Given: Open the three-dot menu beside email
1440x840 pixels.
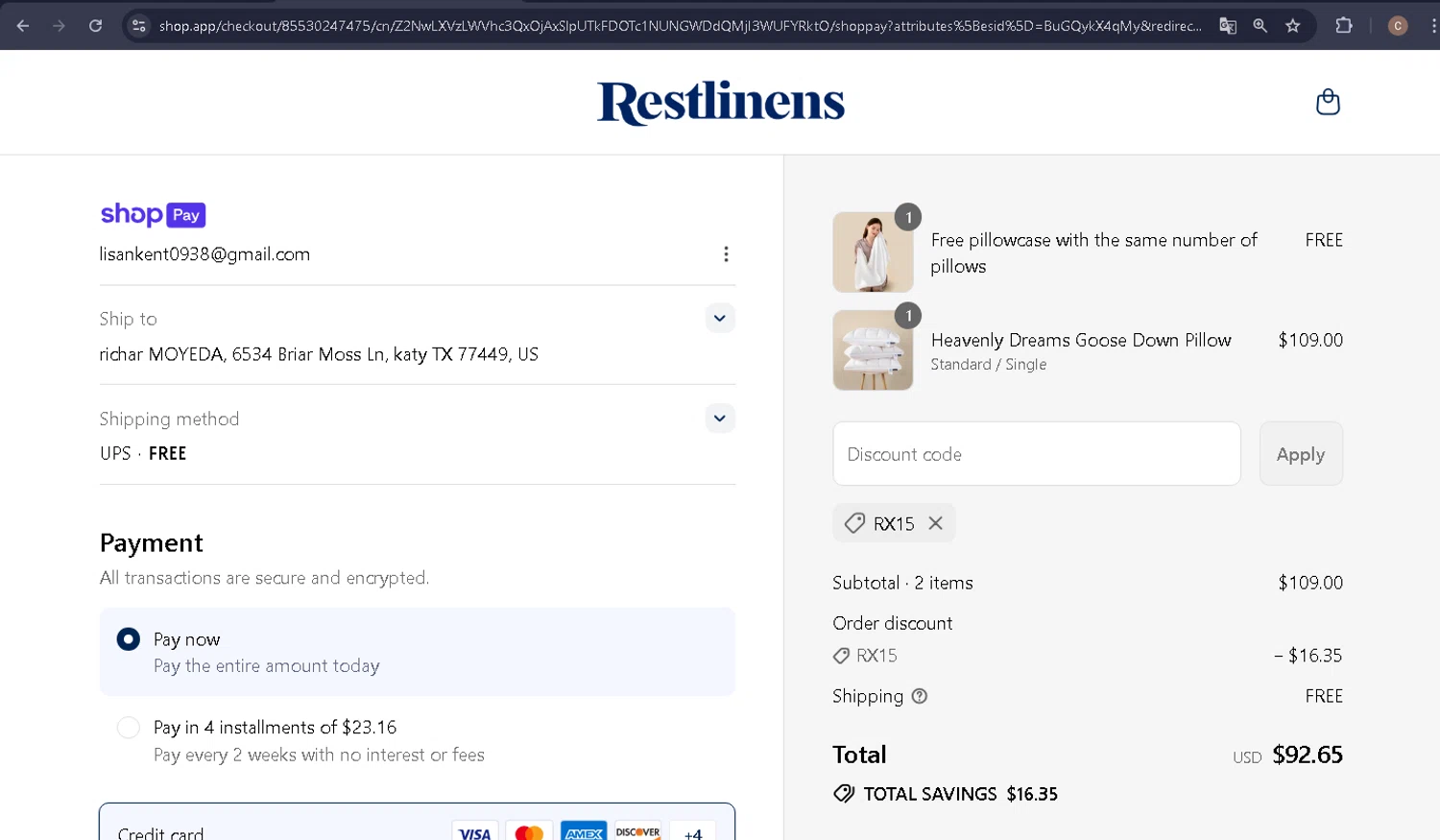Looking at the screenshot, I should (x=726, y=254).
